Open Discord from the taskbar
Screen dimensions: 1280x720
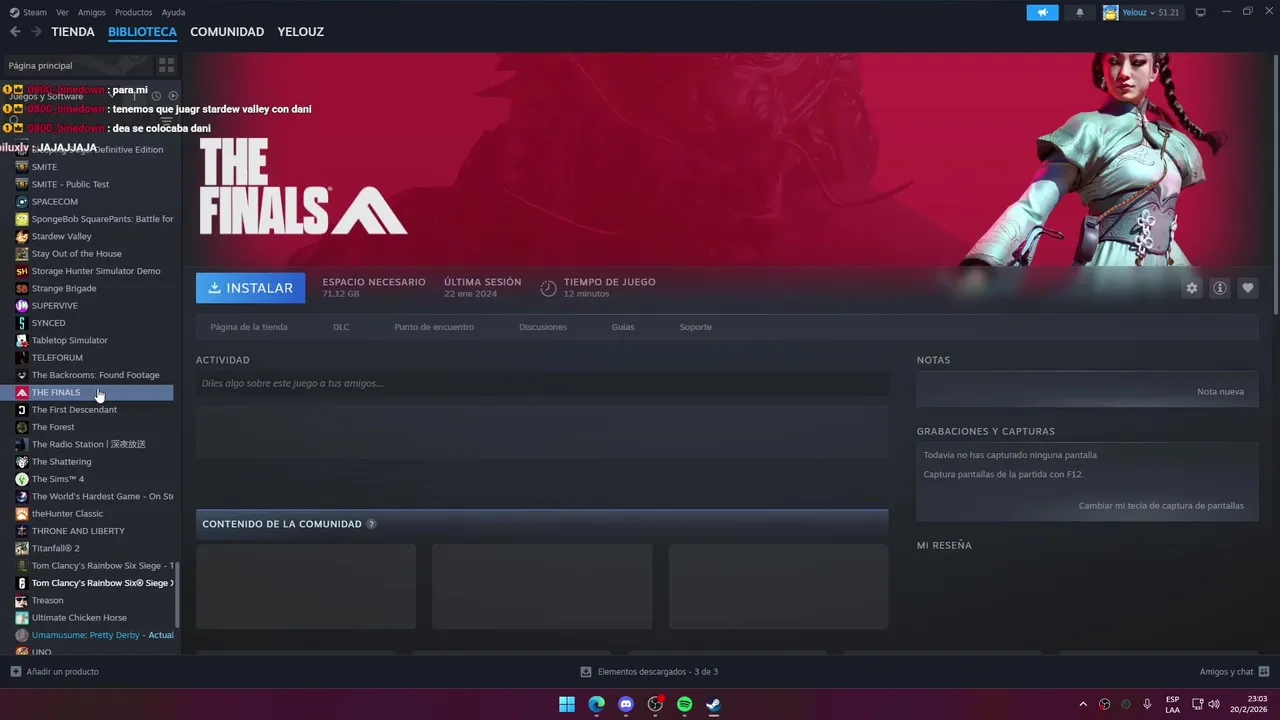(626, 704)
